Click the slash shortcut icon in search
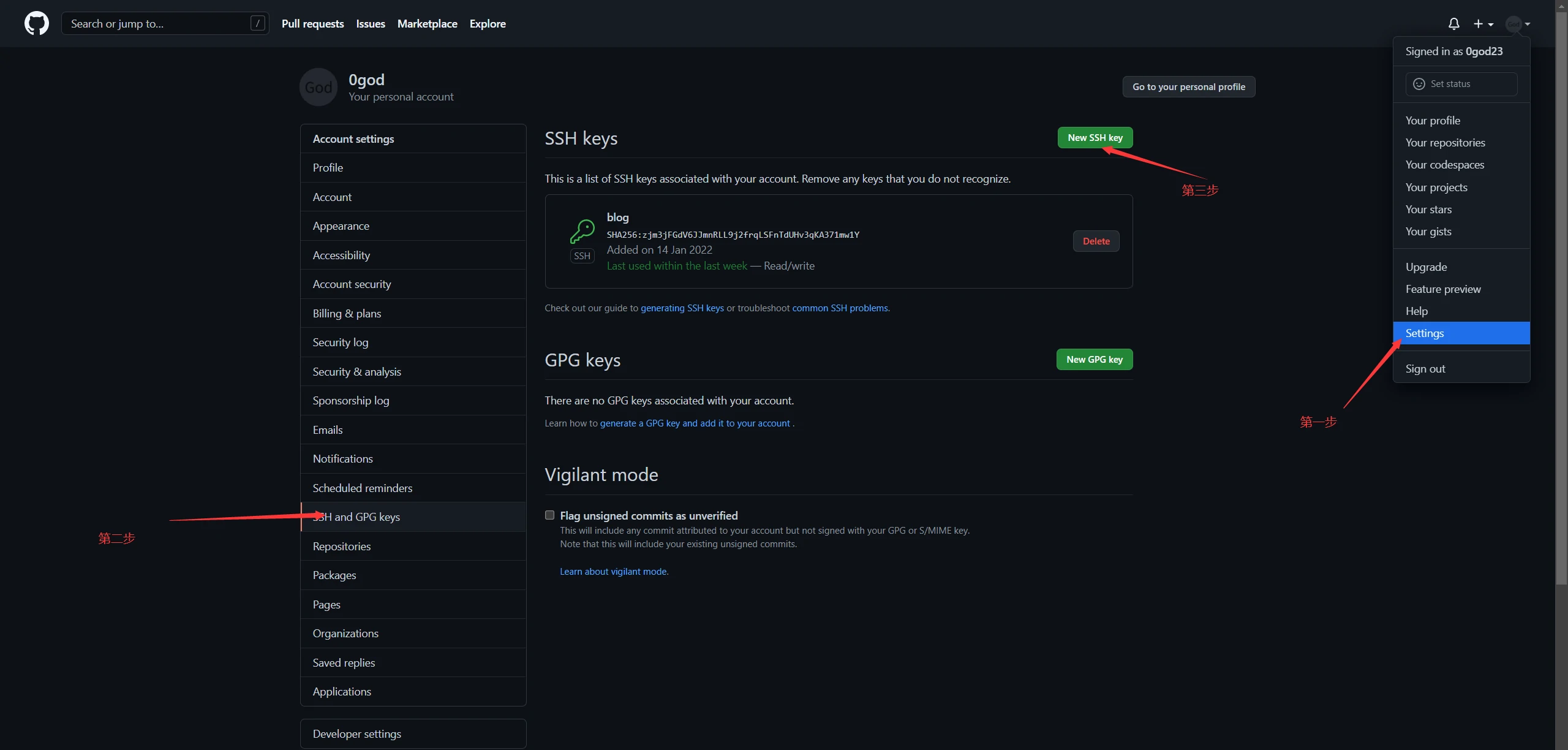The image size is (1568, 750). pos(258,23)
